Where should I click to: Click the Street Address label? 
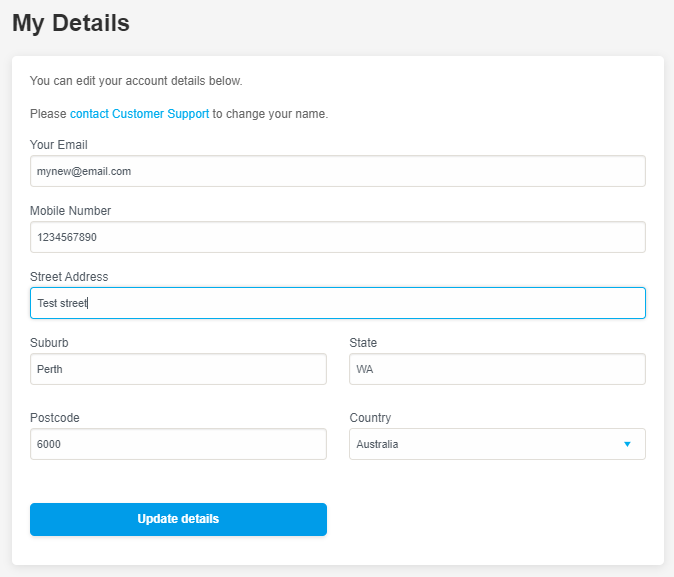[69, 277]
